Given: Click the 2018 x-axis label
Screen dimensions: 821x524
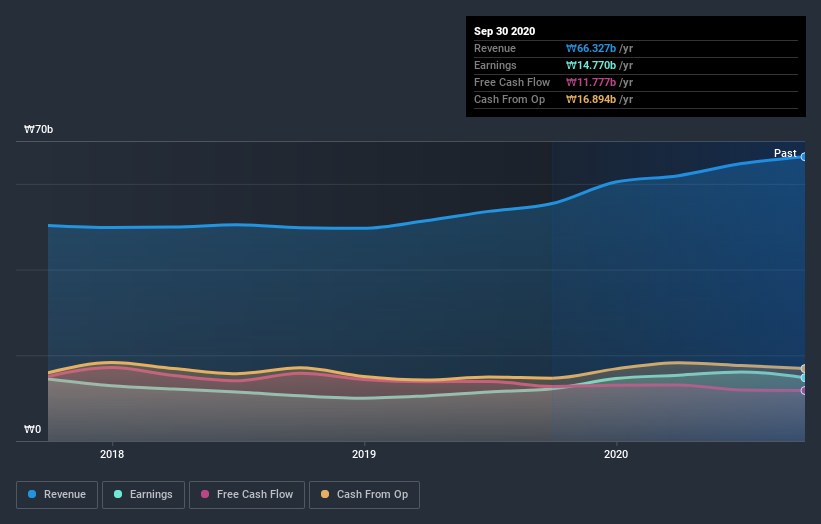Looking at the screenshot, I should (112, 454).
